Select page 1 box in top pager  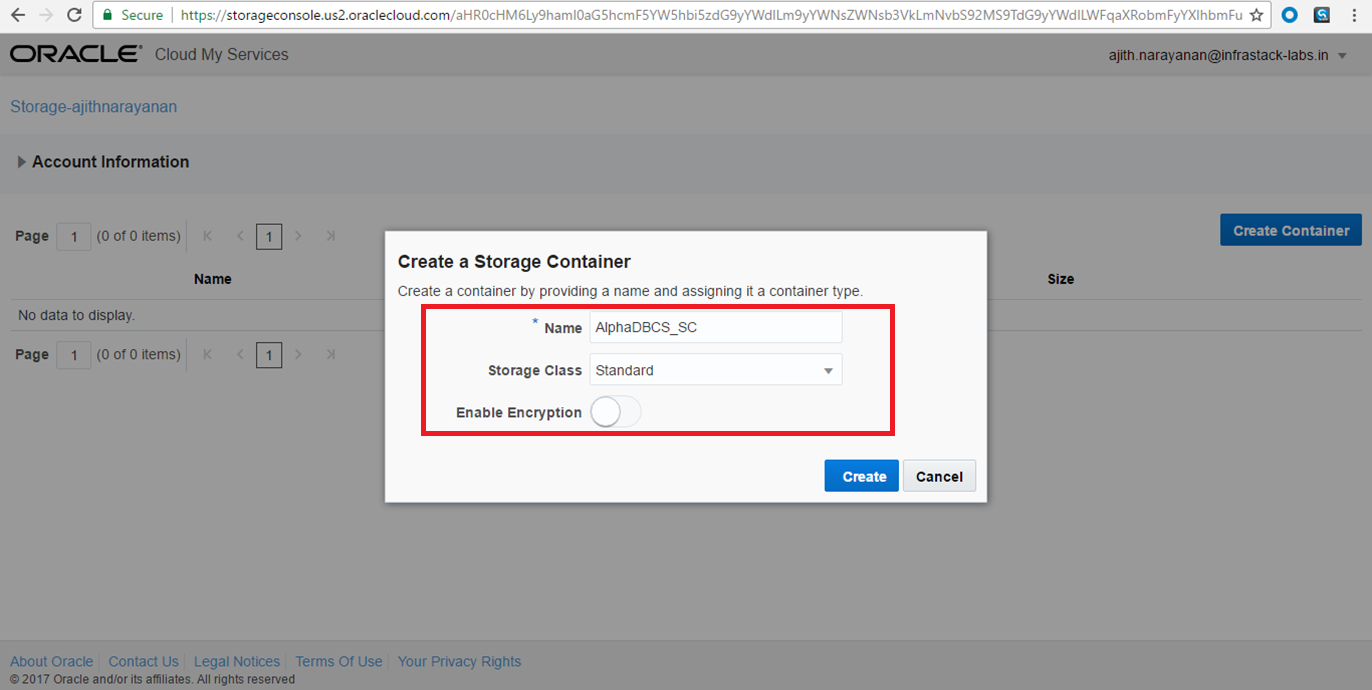[269, 237]
